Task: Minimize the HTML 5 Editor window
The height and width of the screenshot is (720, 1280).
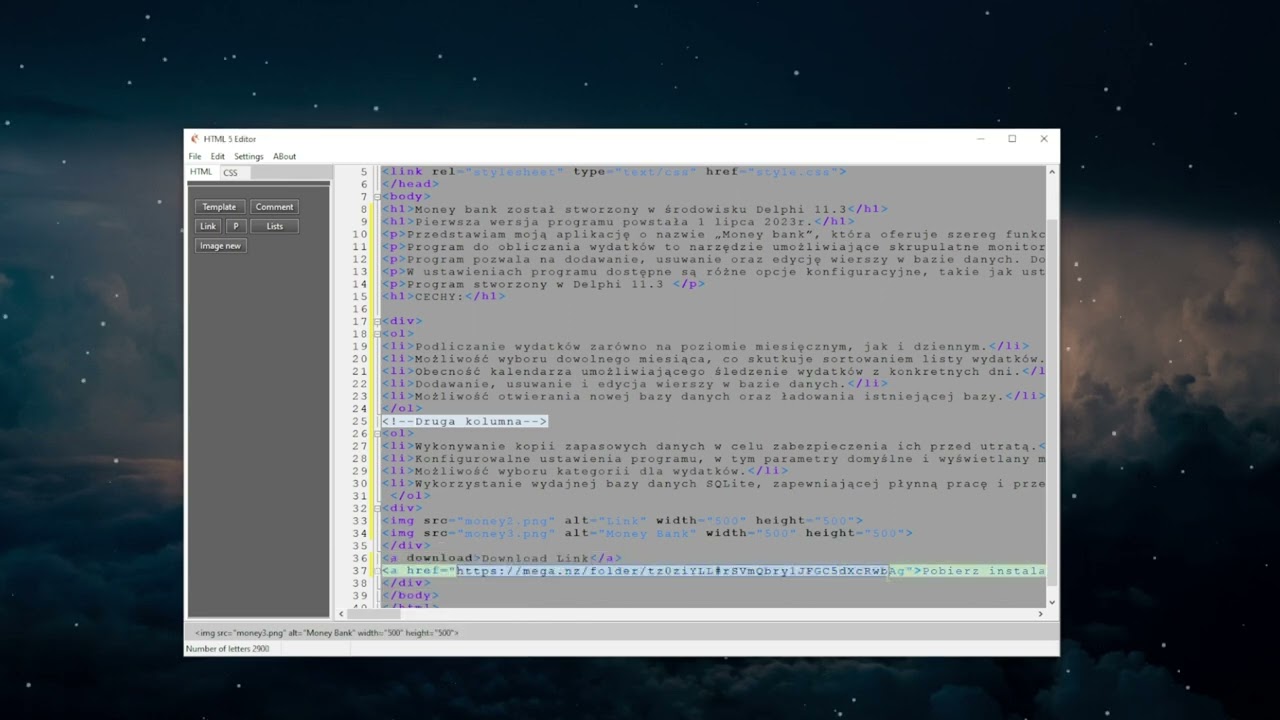Action: click(980, 139)
